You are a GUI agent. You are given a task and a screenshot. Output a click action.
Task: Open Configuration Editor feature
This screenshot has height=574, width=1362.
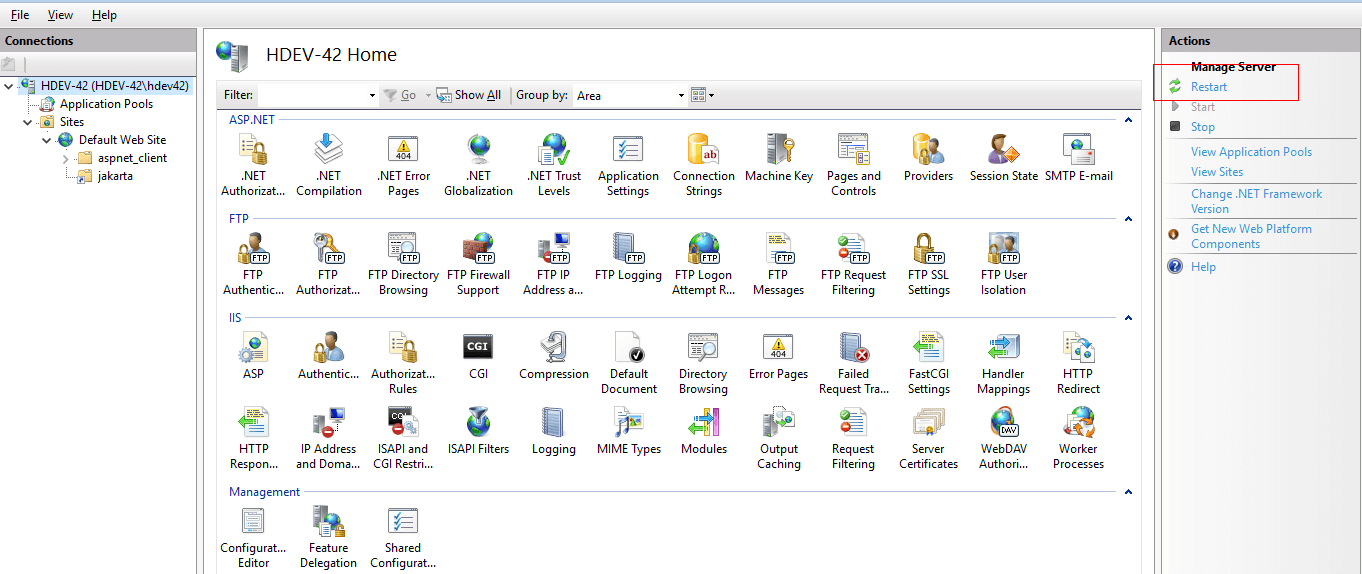click(253, 537)
